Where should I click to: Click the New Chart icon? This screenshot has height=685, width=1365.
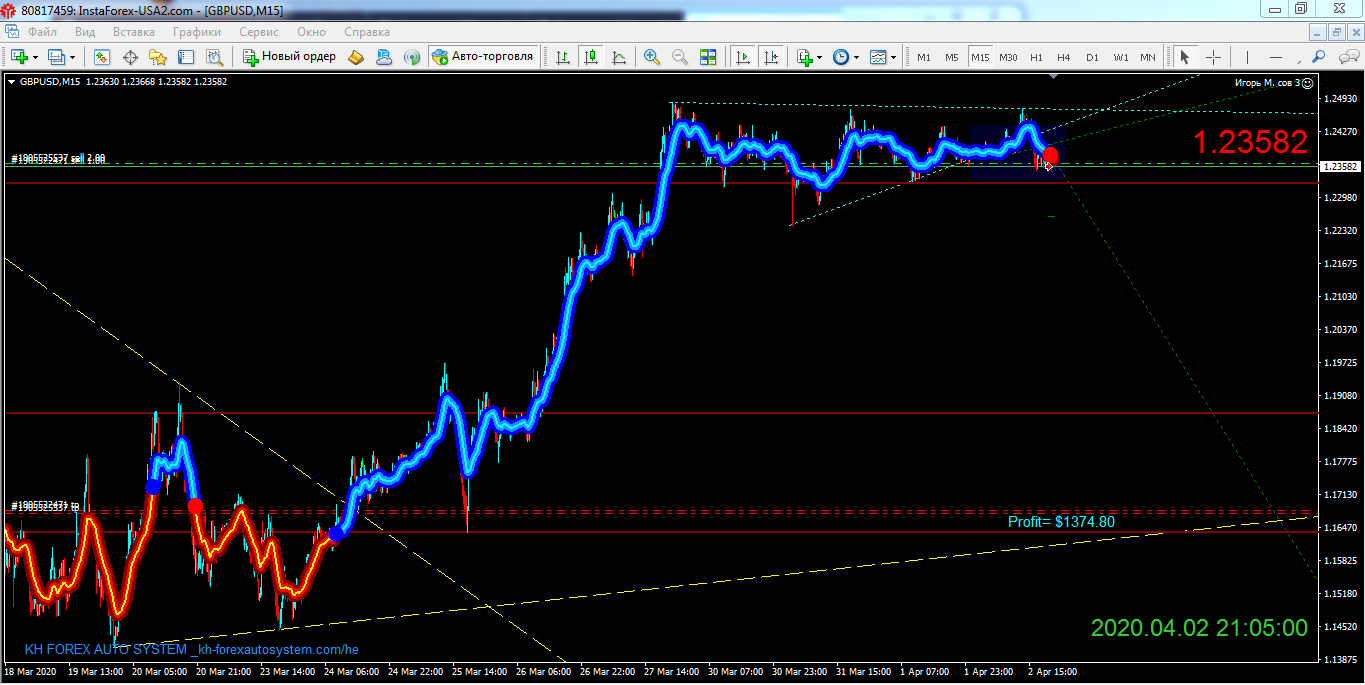(19, 57)
